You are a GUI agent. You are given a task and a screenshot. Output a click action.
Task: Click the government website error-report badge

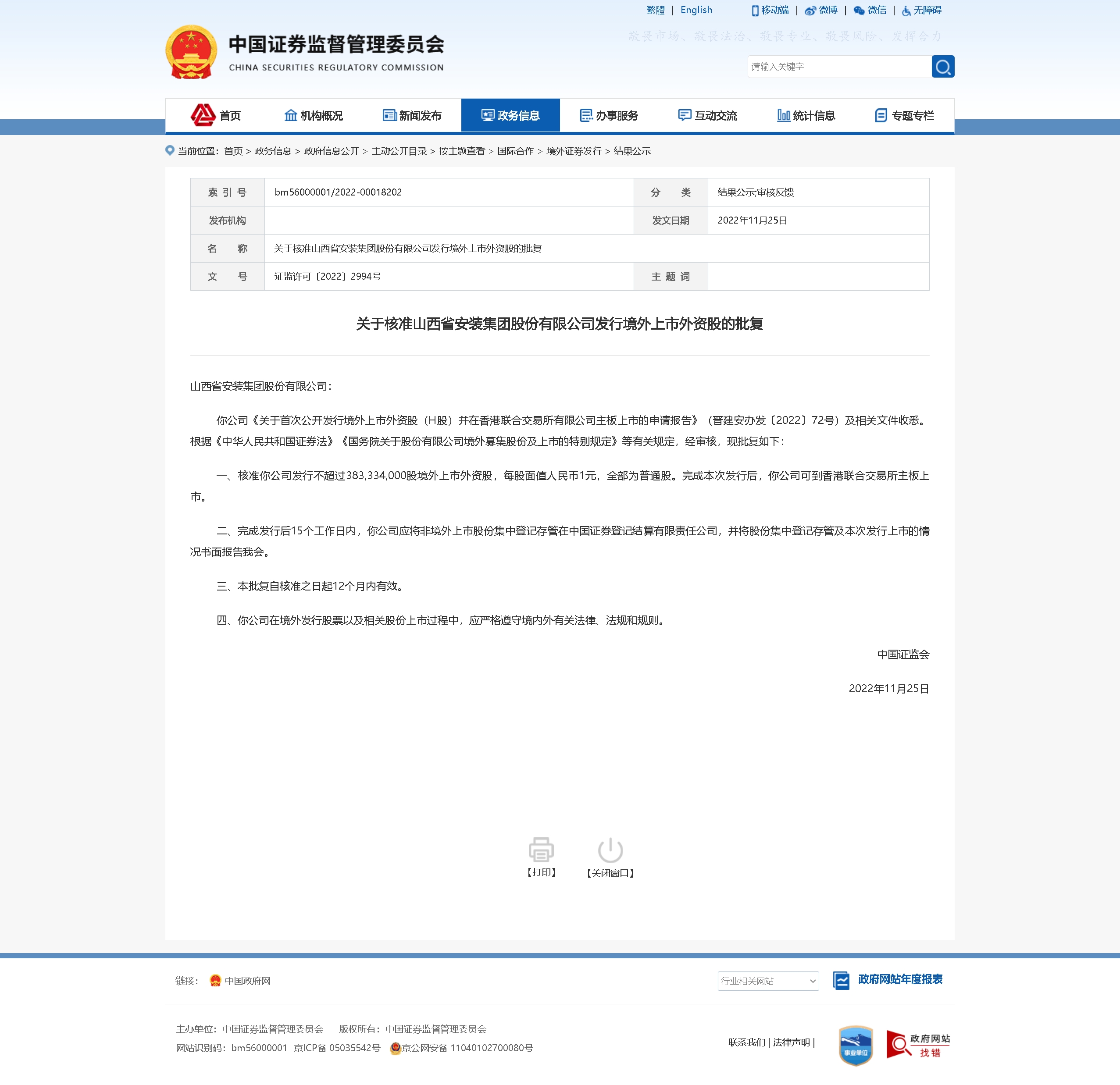[x=918, y=1045]
